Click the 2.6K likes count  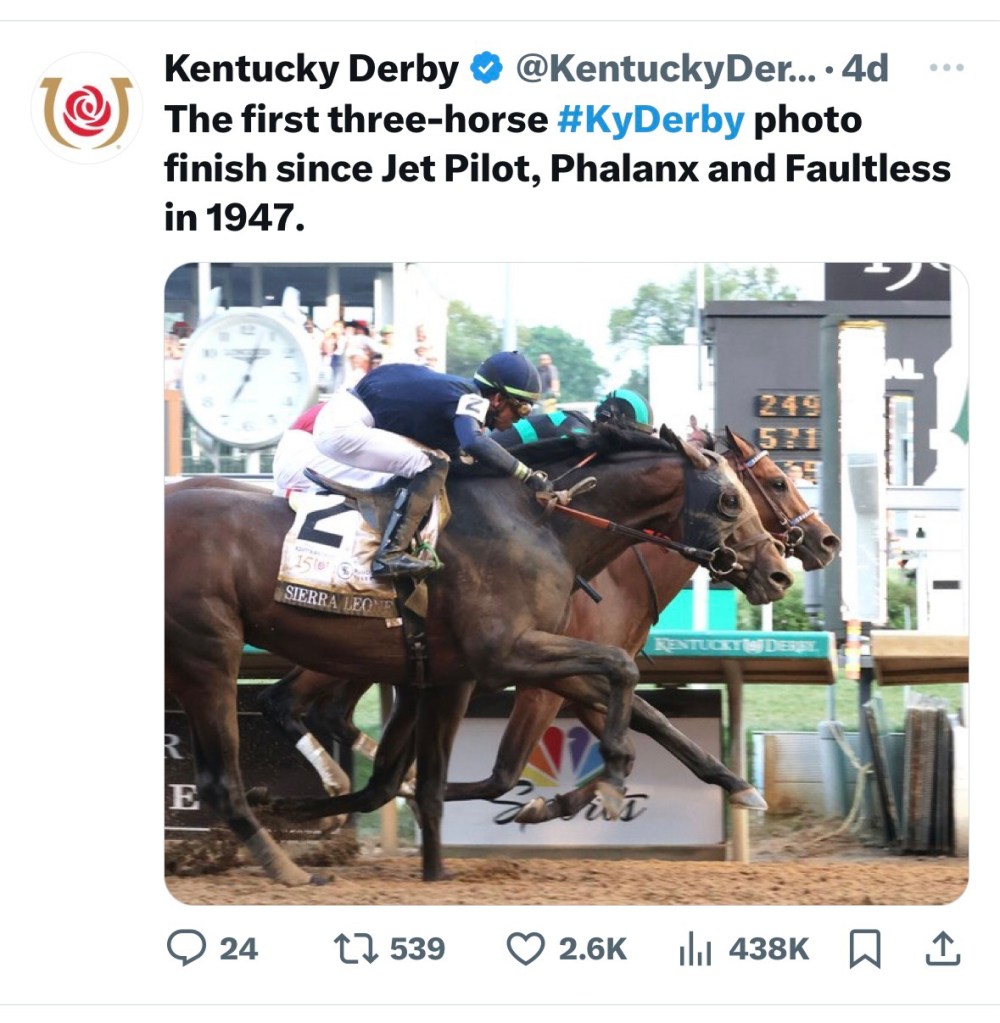pos(592,948)
